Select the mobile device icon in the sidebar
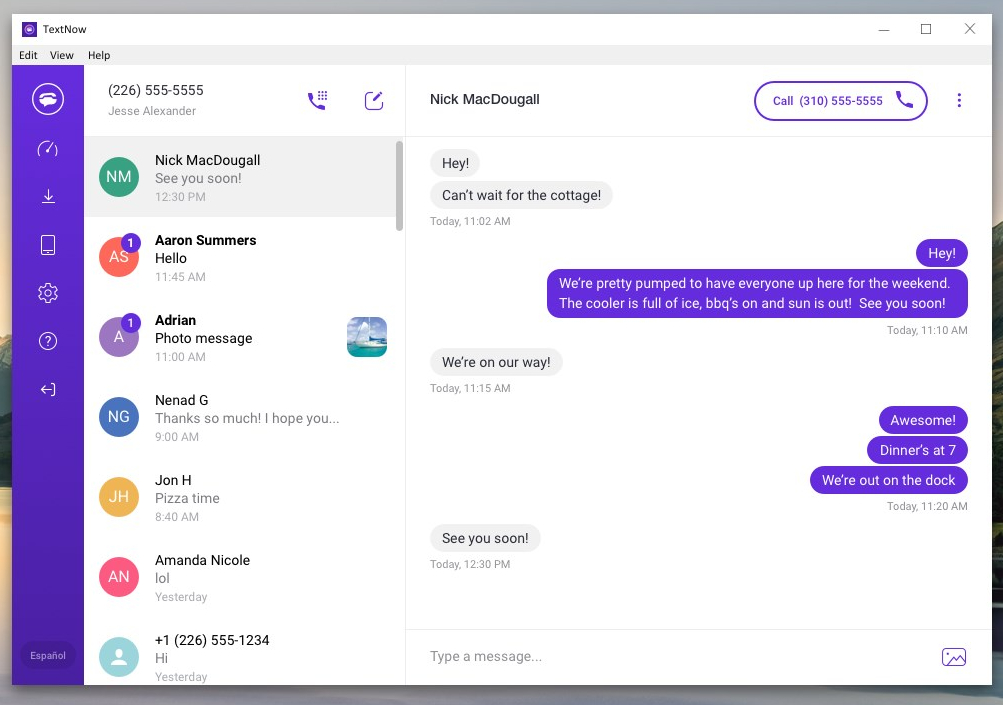This screenshot has height=705, width=1003. 47,244
